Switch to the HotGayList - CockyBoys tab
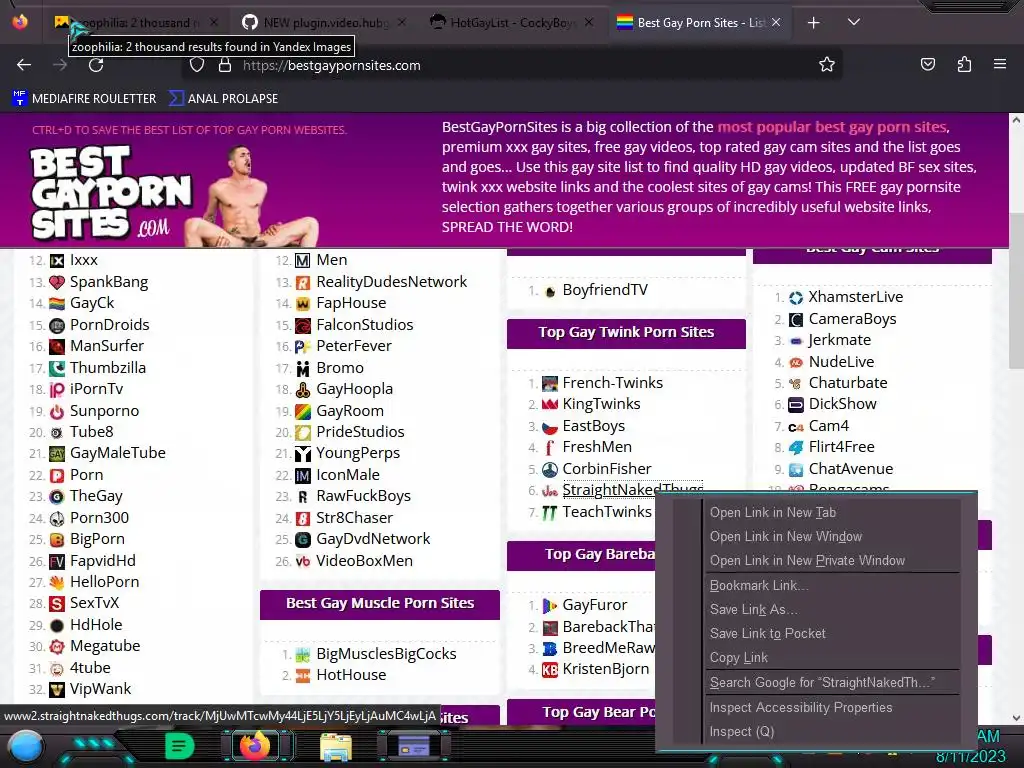Viewport: 1024px width, 768px height. [511, 22]
